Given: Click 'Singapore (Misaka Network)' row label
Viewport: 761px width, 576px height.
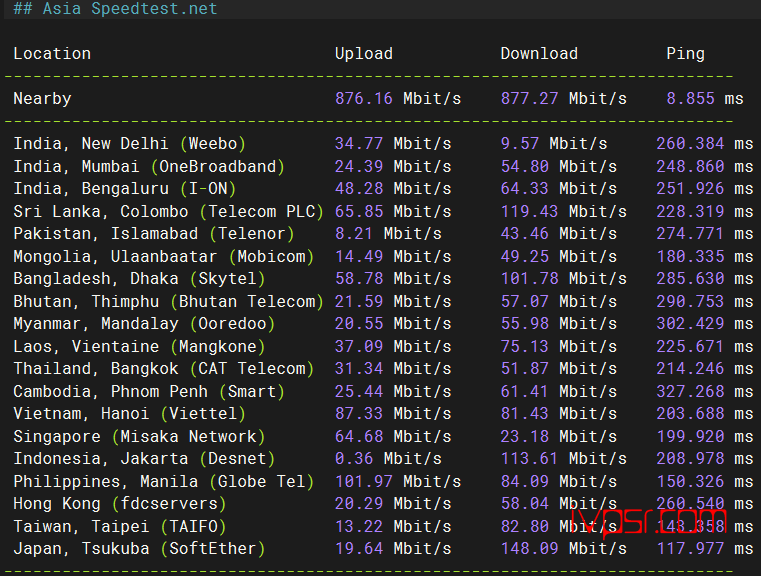Looking at the screenshot, I should [139, 437].
